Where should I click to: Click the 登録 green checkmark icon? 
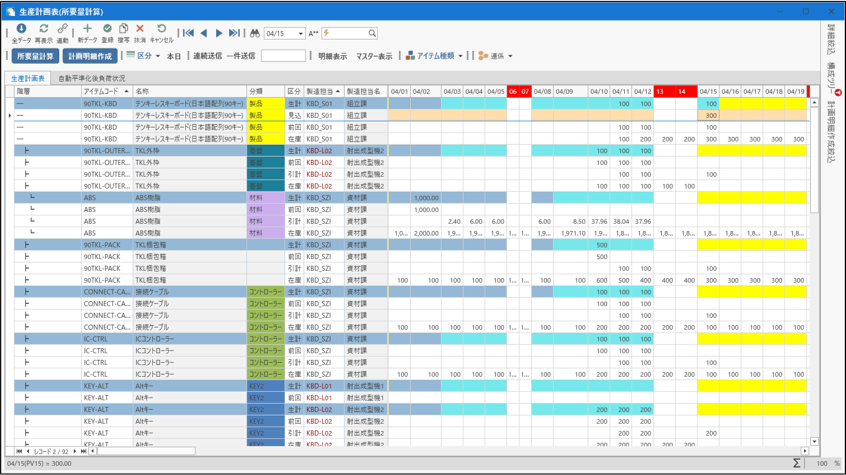(x=108, y=30)
